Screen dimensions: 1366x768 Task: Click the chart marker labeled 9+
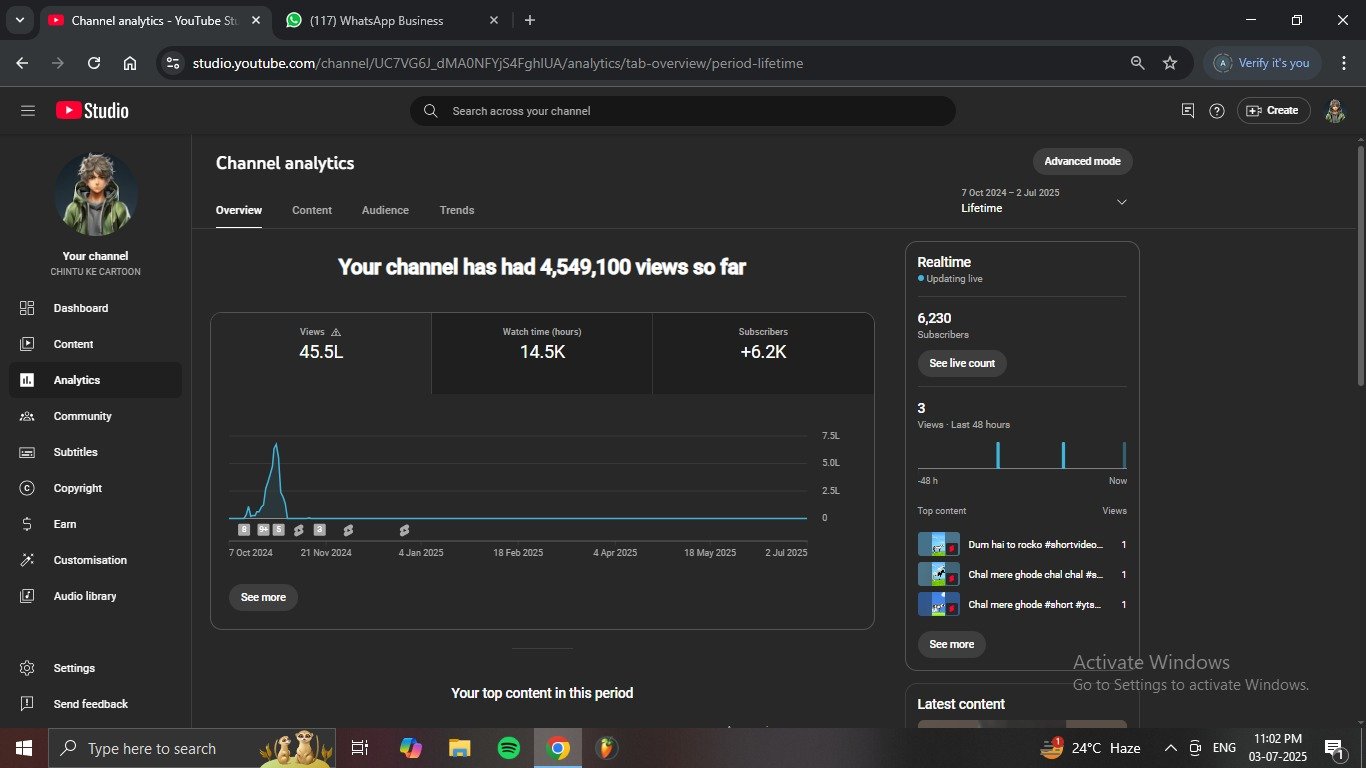[x=263, y=530]
